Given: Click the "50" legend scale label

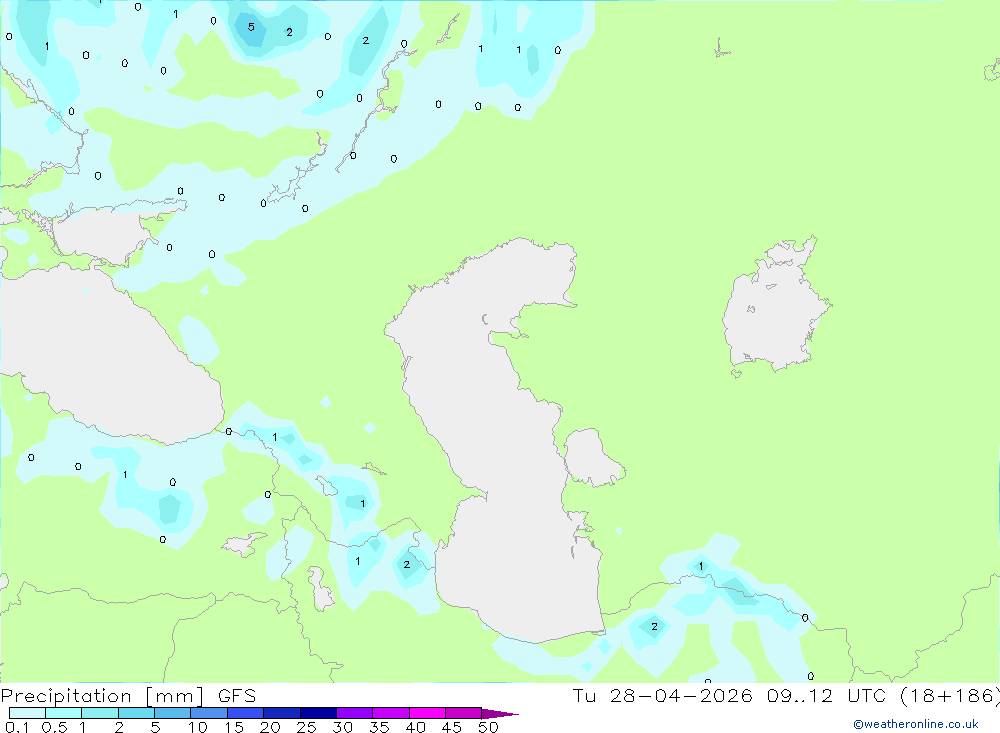Looking at the screenshot, I should (x=488, y=727).
